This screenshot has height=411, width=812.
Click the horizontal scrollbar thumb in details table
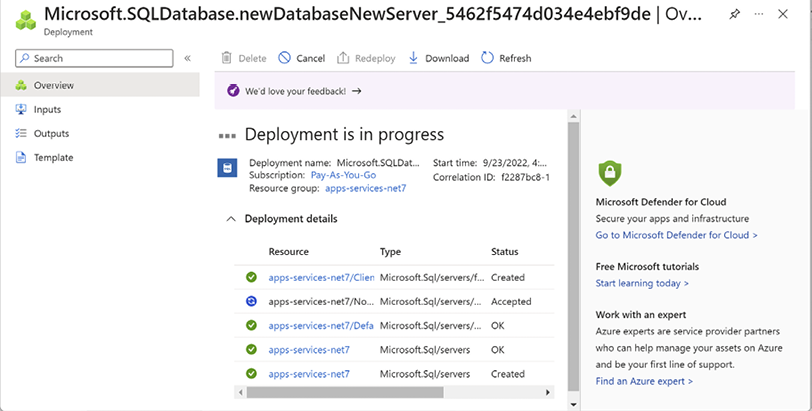coord(345,392)
